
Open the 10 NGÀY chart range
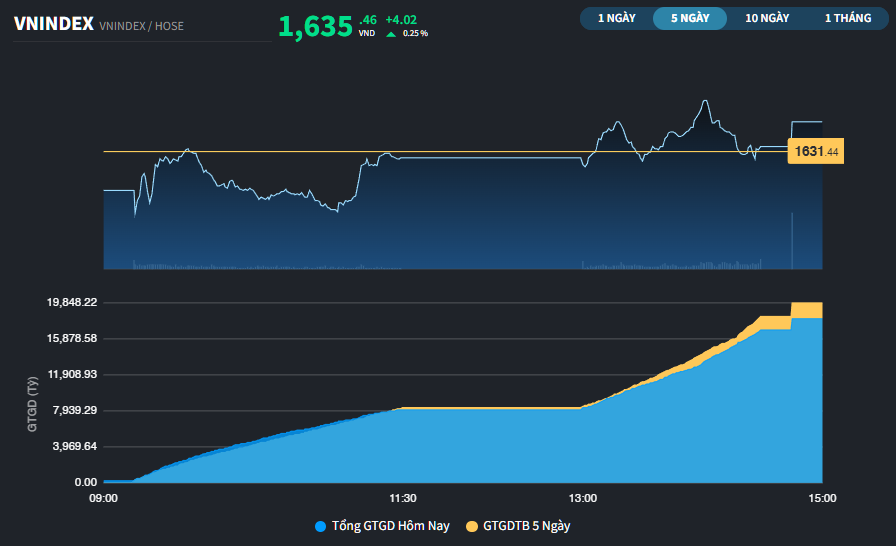[767, 18]
